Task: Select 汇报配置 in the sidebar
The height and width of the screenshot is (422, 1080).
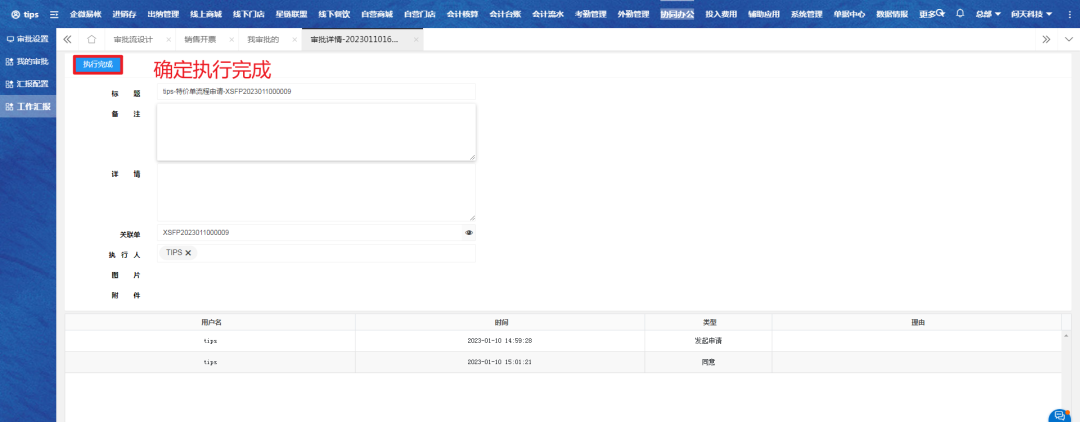Action: (28, 84)
